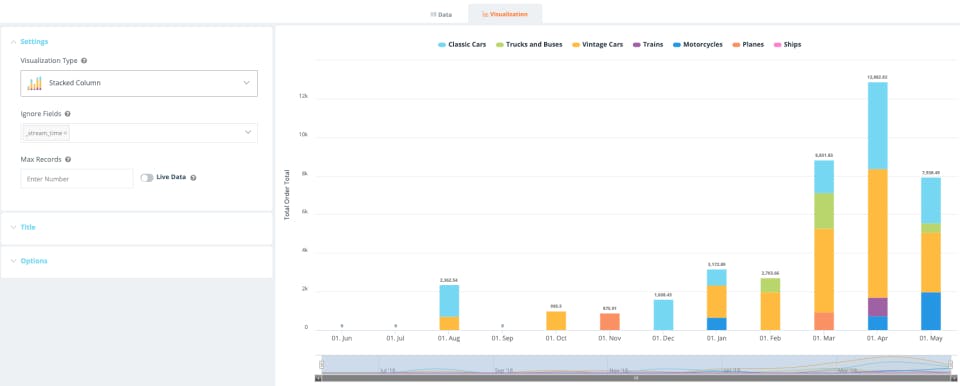The image size is (960, 386).
Task: Click the left handle of the chart navigator
Action: pyautogui.click(x=321, y=365)
